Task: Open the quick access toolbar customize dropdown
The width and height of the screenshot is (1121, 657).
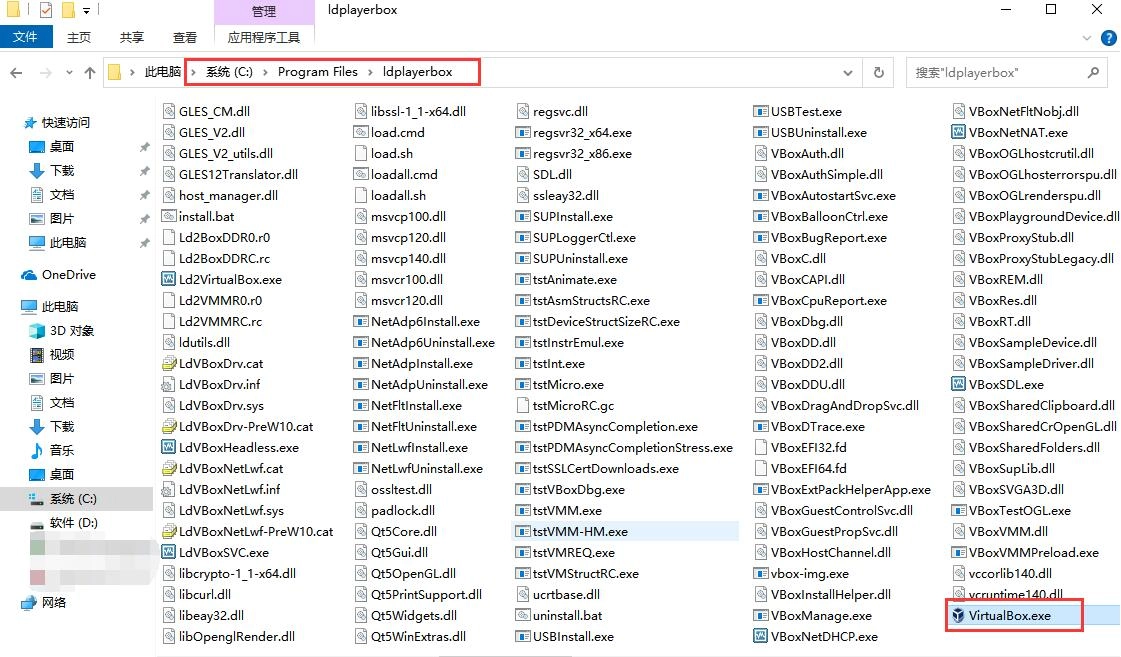Action: pyautogui.click(x=87, y=11)
